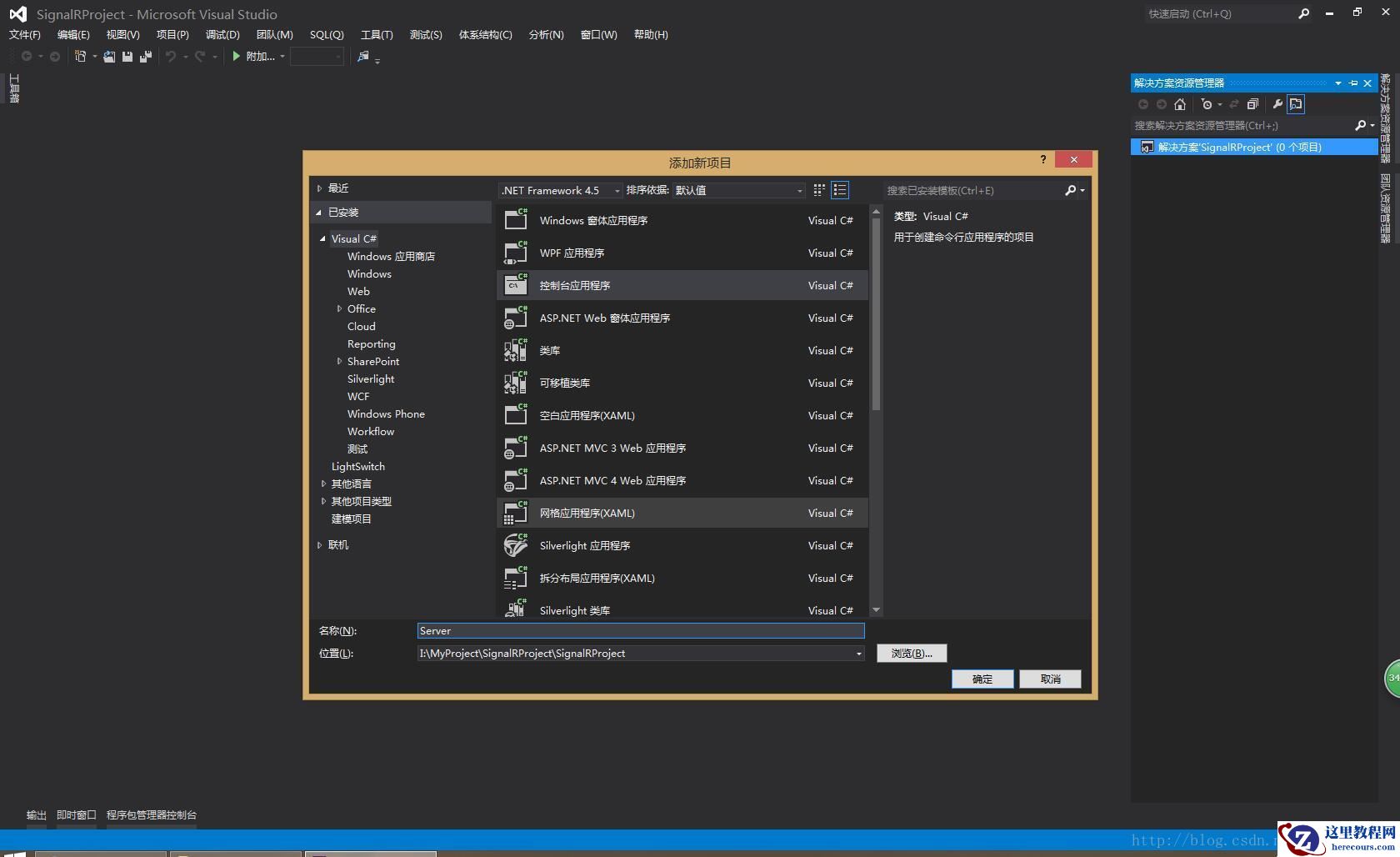
Task: Click the Home icon in Solution Explorer
Action: tap(1179, 104)
